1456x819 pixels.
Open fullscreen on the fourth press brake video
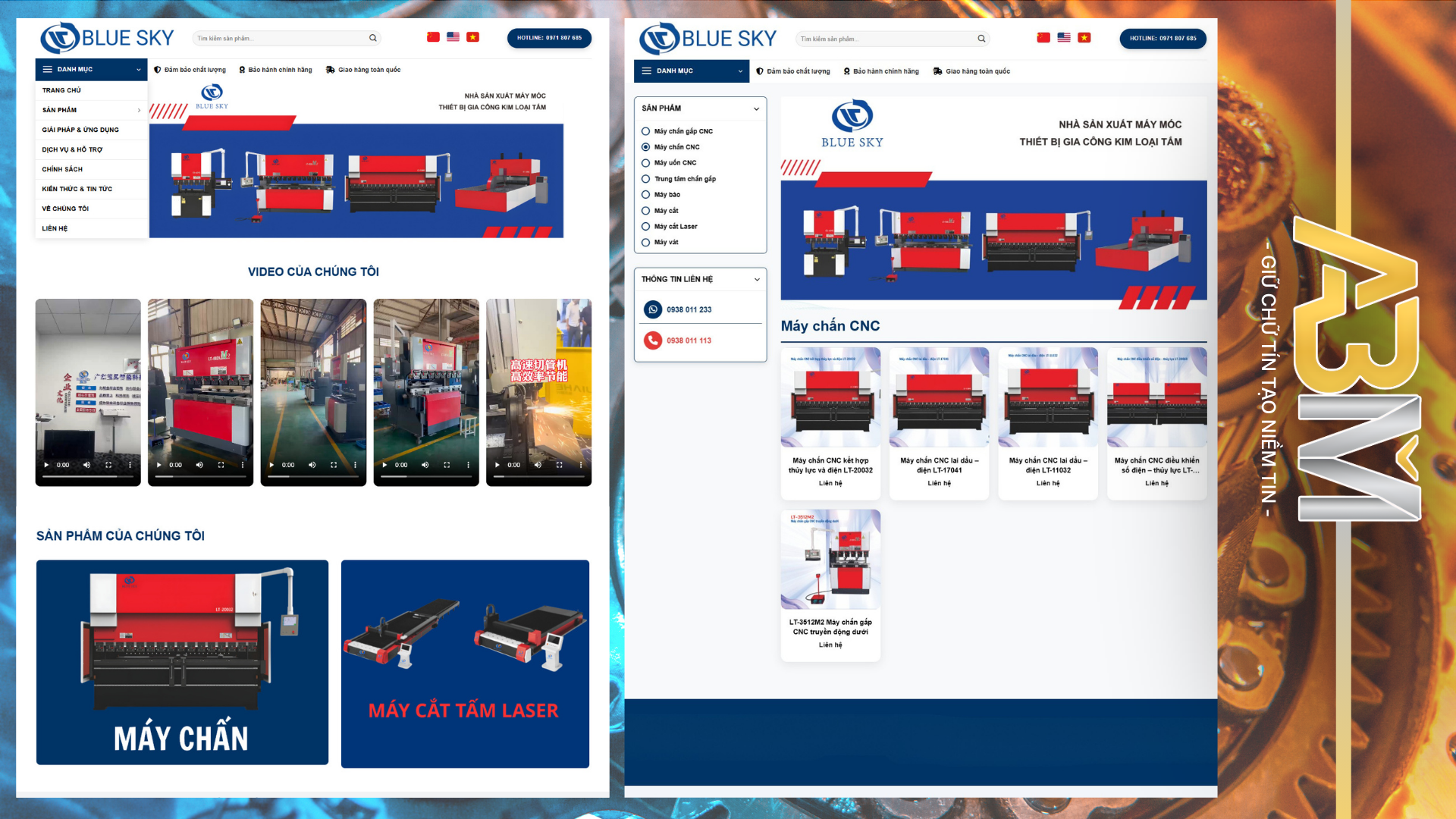click(447, 465)
